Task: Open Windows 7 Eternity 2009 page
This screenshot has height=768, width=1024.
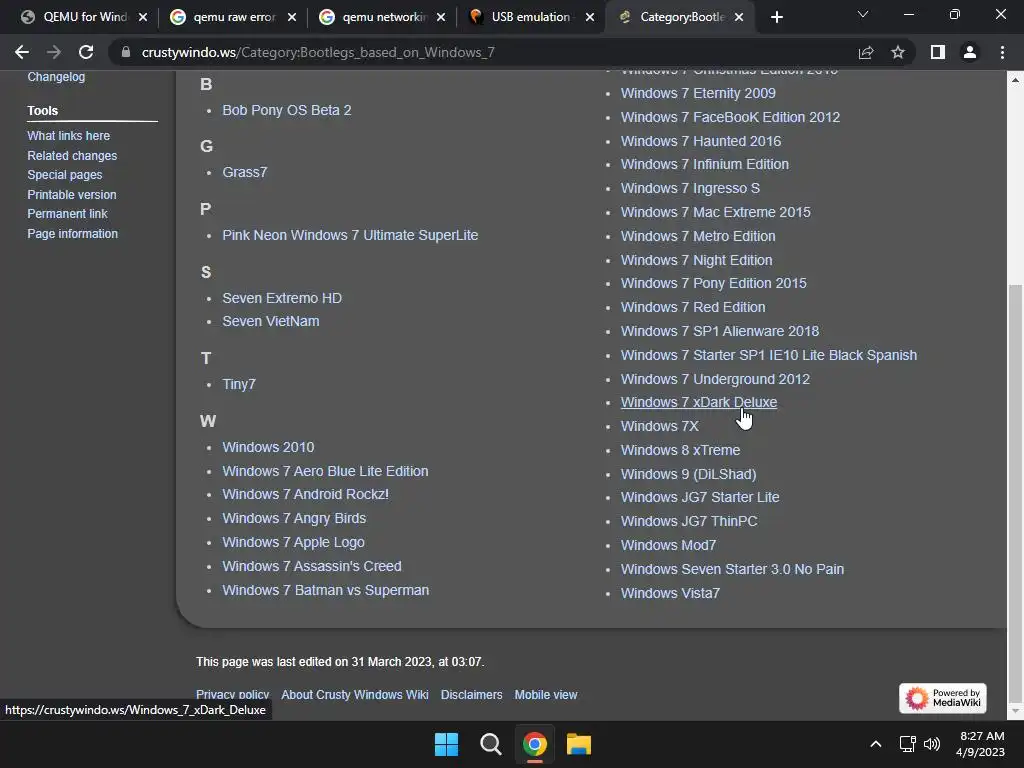Action: tap(698, 93)
